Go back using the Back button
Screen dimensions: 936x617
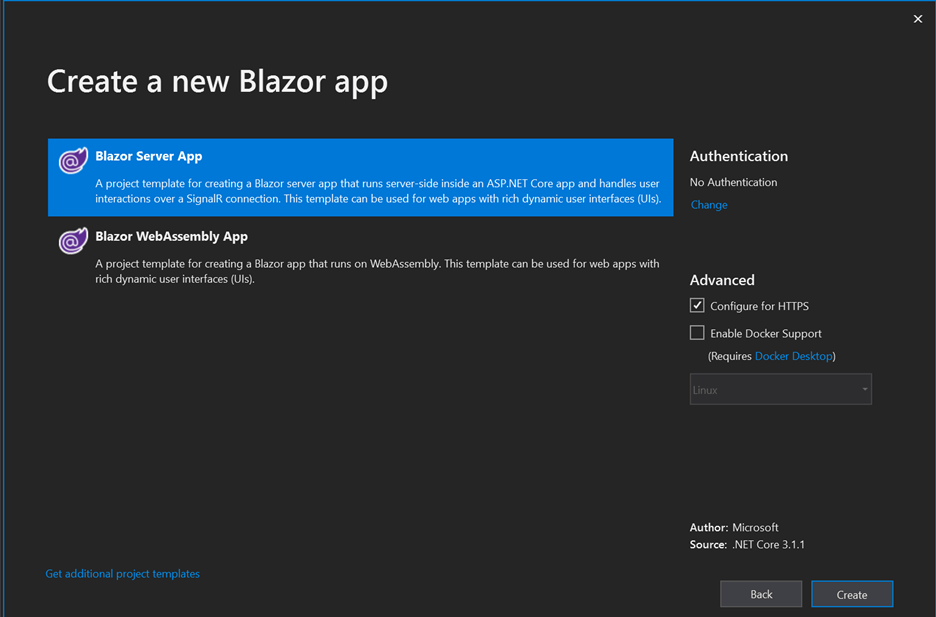tap(761, 594)
